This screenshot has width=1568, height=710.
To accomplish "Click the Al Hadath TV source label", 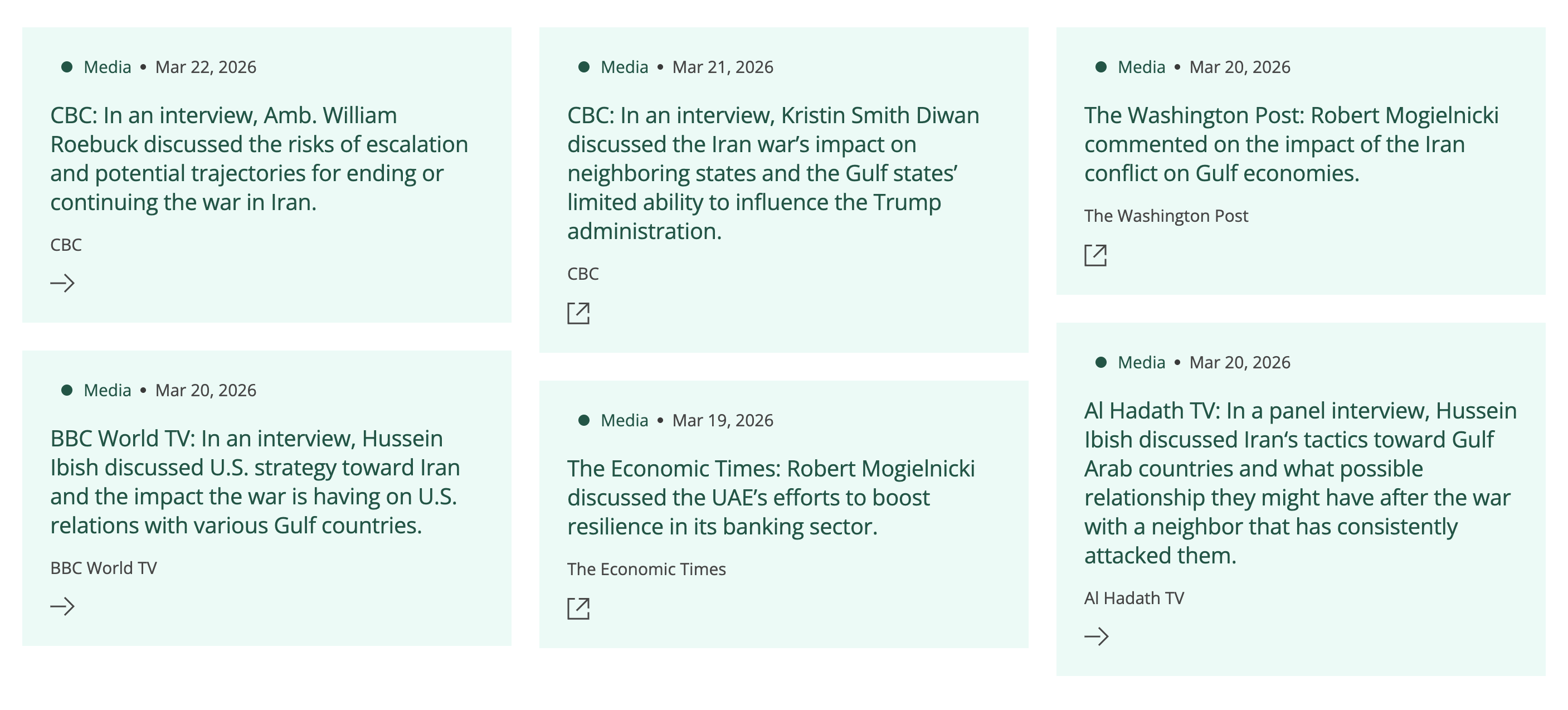I will tap(1134, 598).
